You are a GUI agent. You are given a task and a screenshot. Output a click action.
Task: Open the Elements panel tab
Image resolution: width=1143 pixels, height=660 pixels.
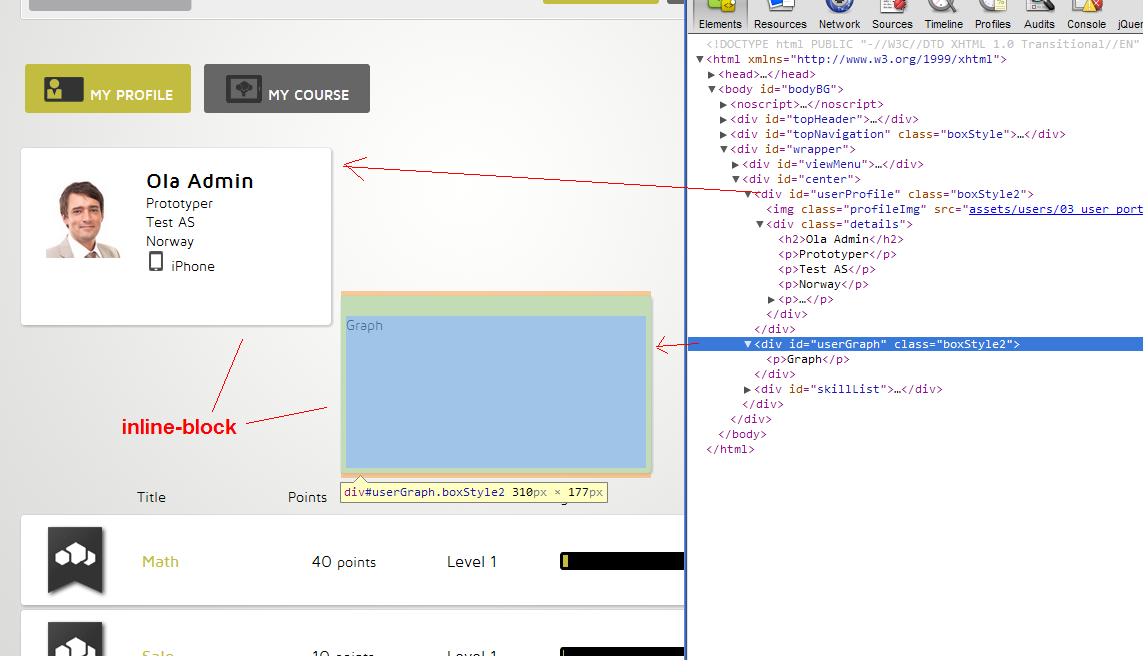coord(719,16)
